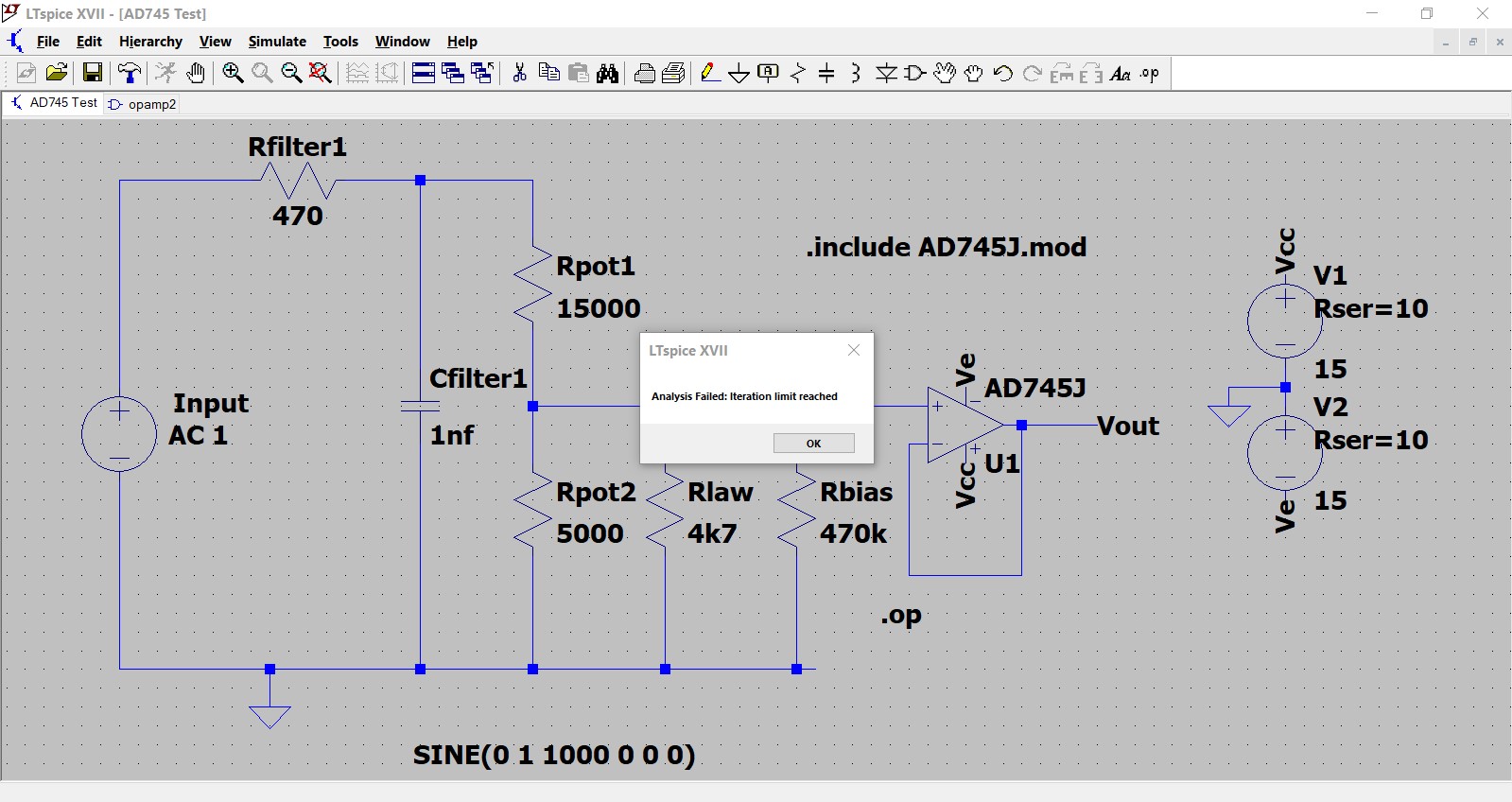Click the Undo arrow icon

1003,73
